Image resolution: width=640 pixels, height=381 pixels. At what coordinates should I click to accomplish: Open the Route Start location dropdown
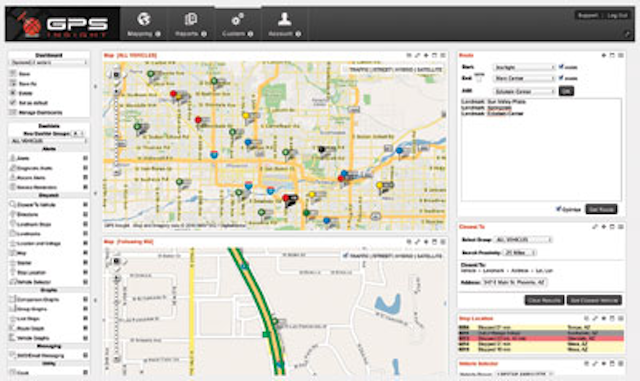pyautogui.click(x=524, y=67)
